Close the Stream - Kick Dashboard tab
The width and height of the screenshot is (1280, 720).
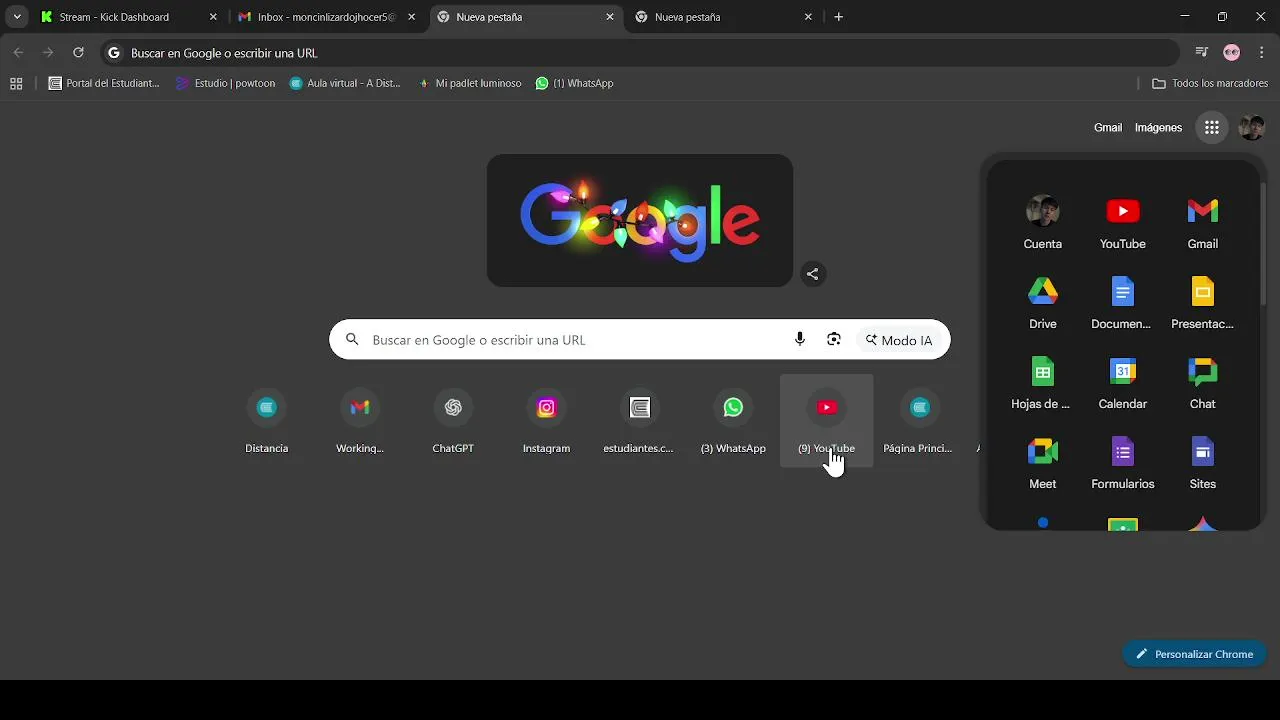coord(212,17)
